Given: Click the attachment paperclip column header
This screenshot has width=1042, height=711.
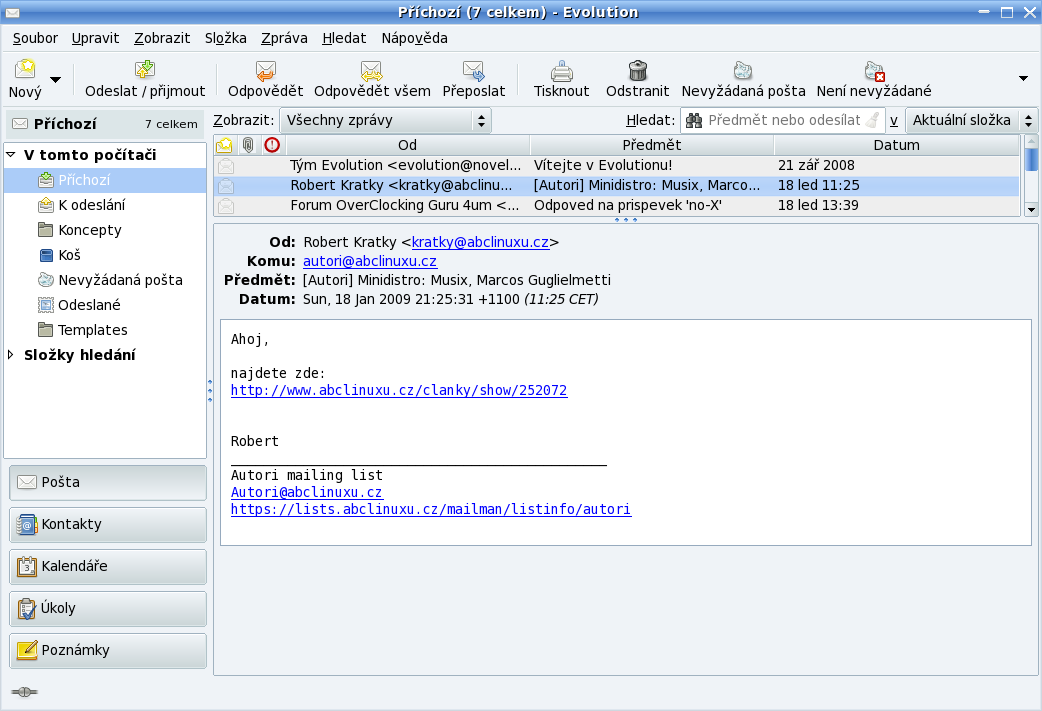Looking at the screenshot, I should click(x=248, y=145).
